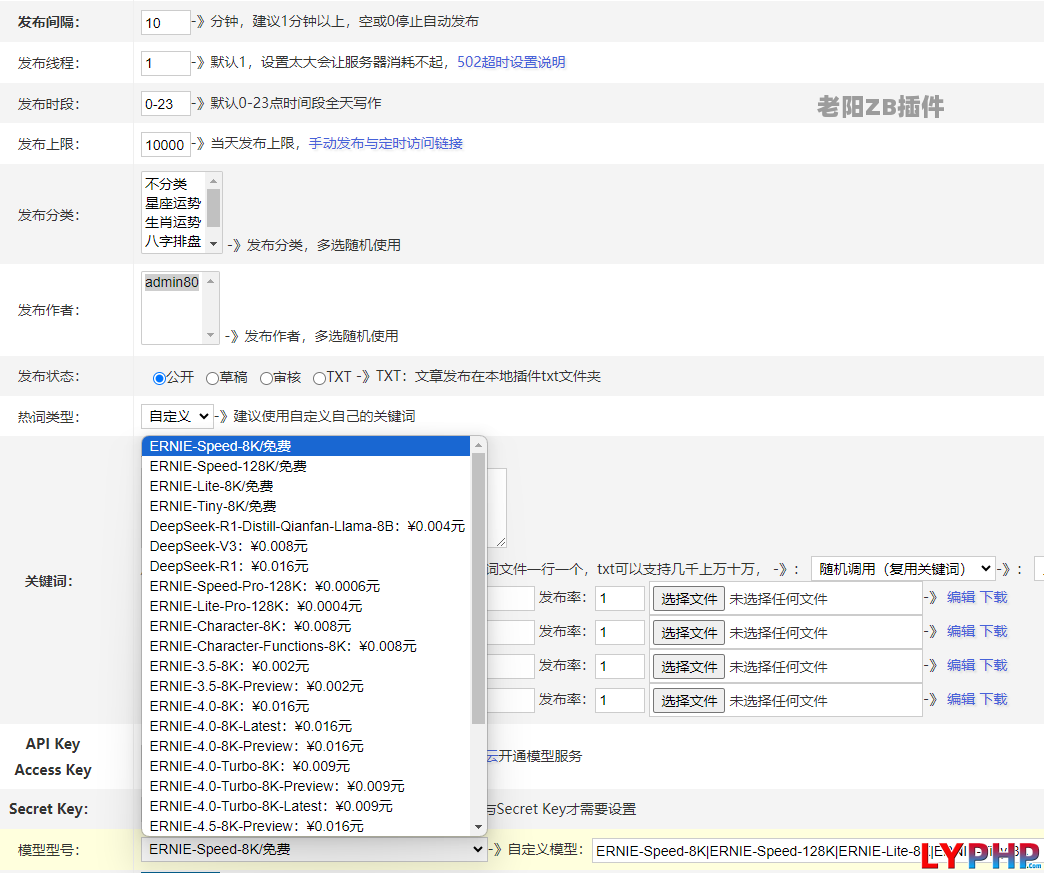
Task: Select 生肖运势 in the 发布分类 list
Action: point(173,222)
